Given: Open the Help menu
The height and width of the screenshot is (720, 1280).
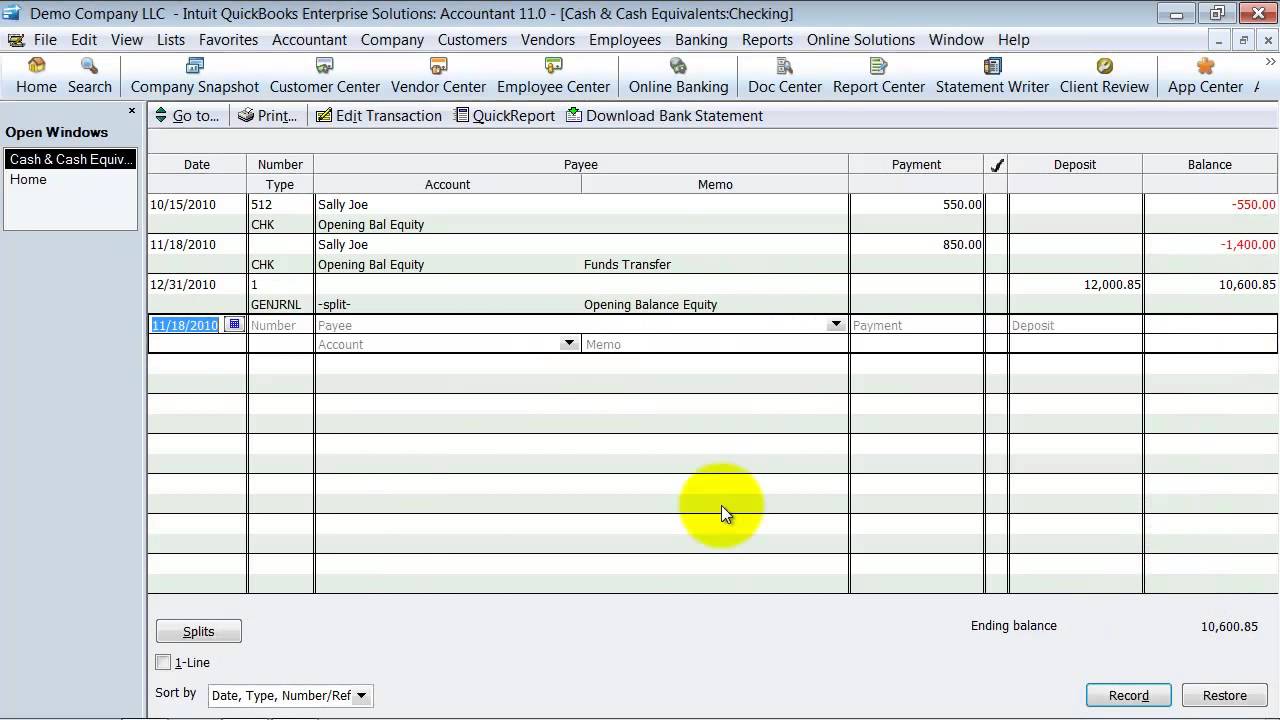Looking at the screenshot, I should click(x=1013, y=40).
